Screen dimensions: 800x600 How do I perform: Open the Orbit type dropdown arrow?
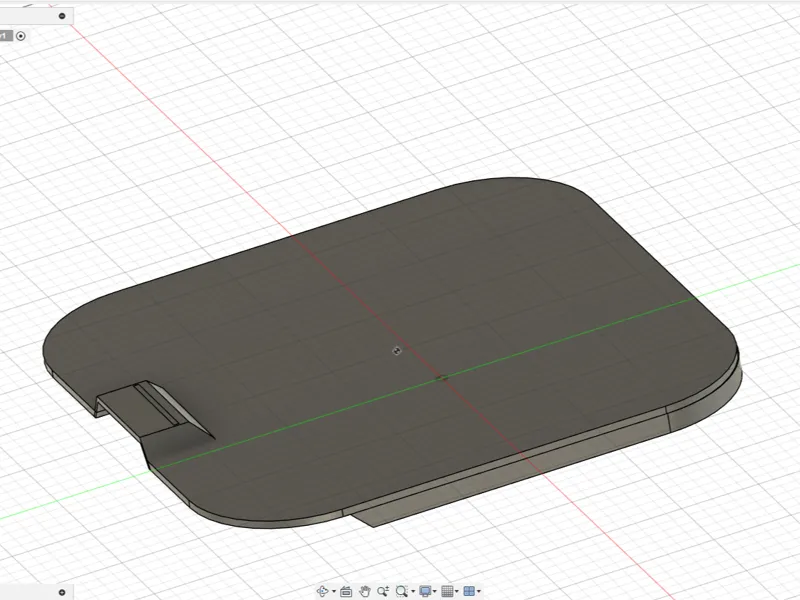pos(334,592)
